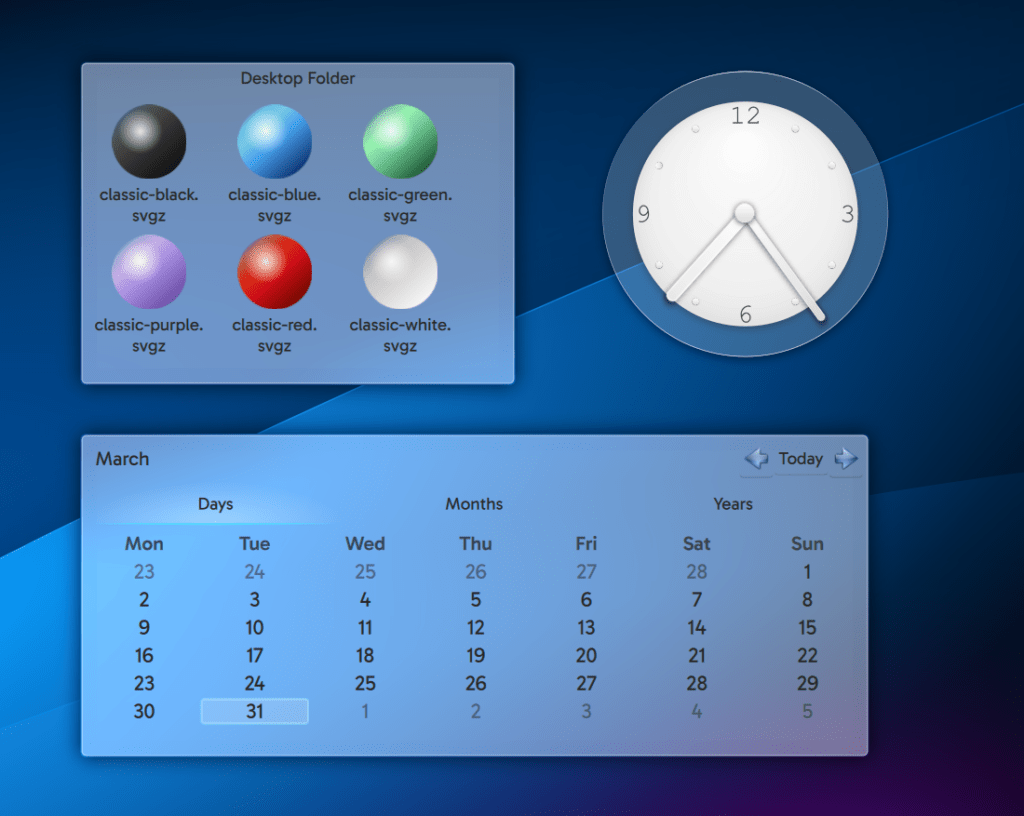
Task: Choose Wednesday the 18th in calendar
Action: [x=365, y=656]
